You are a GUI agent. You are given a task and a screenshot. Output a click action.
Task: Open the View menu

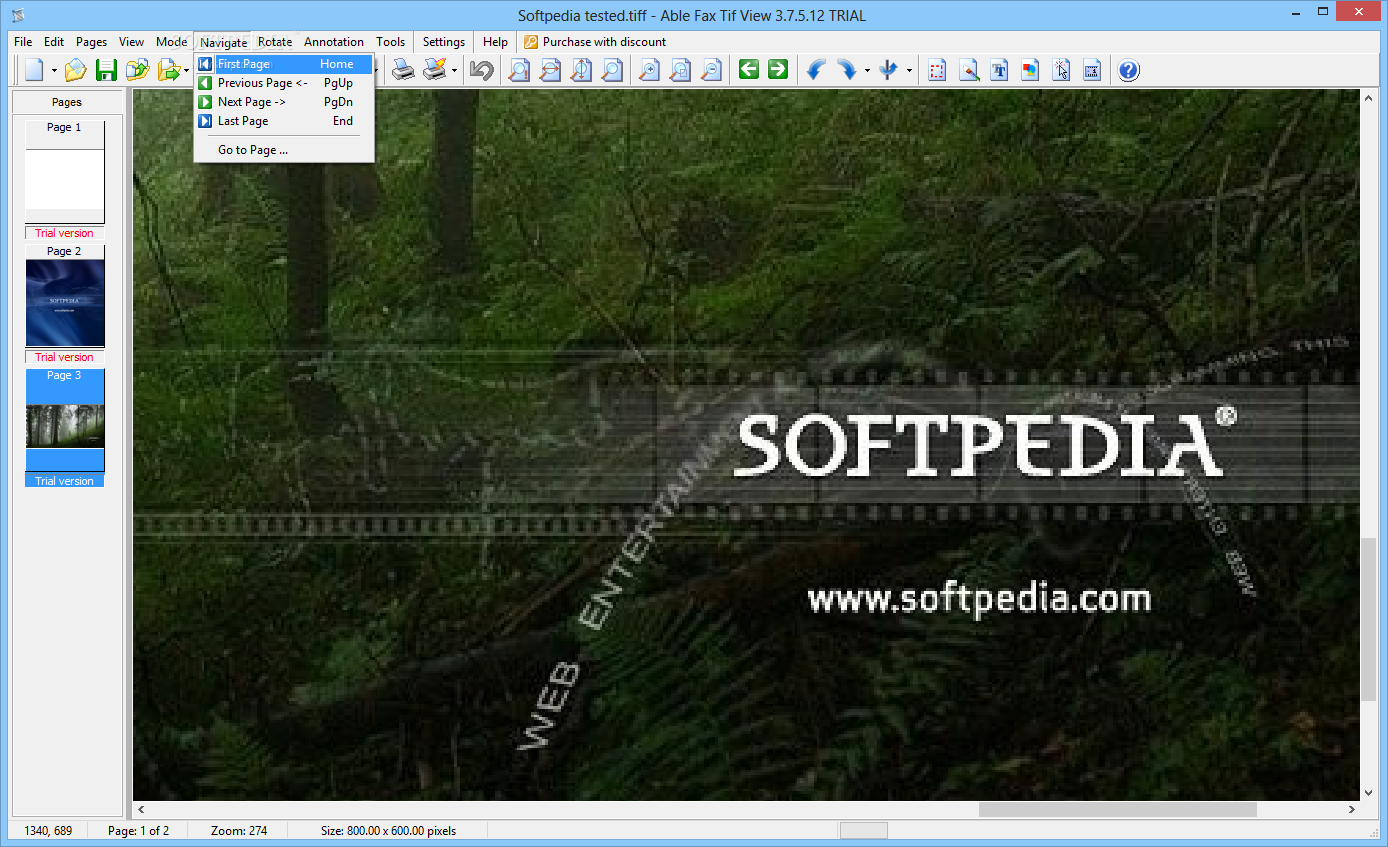131,42
